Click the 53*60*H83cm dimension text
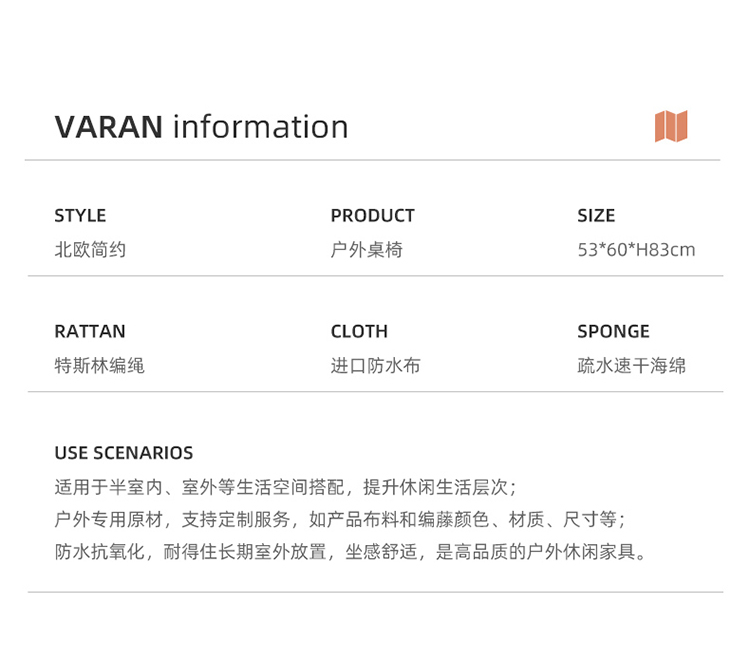Screen dimensions: 750x660 click(x=636, y=249)
